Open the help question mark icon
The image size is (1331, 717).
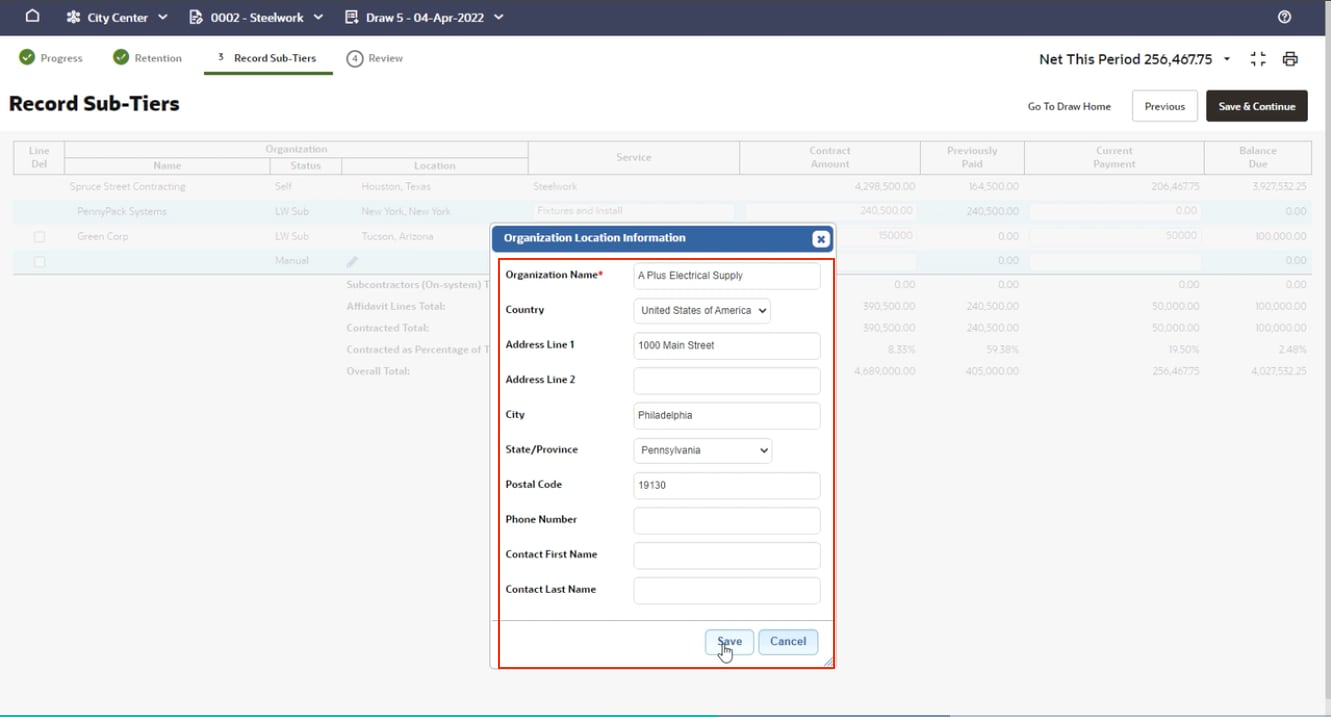(x=1285, y=17)
